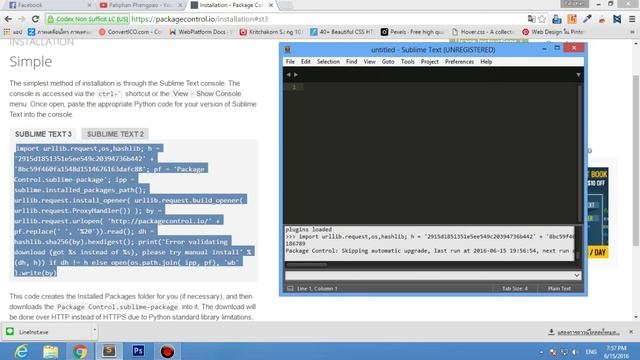
Task: Toggle the panel switcher icon in status bar
Action: 290,289
